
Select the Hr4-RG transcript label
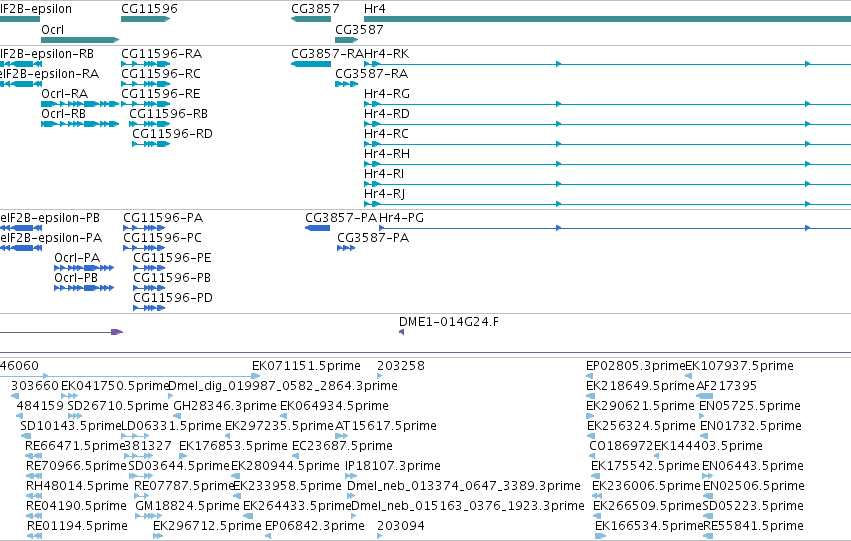click(387, 94)
